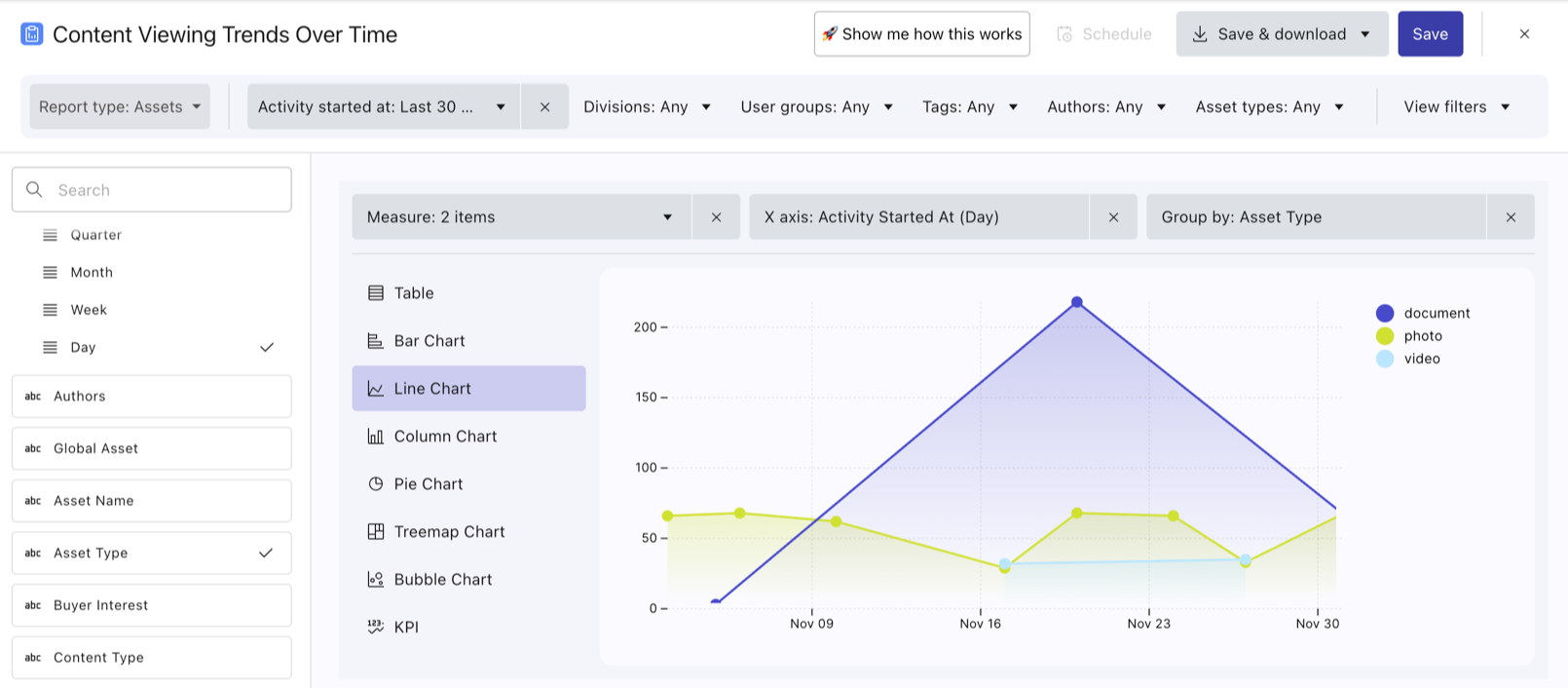Click the download arrow icon

pyautogui.click(x=1200, y=34)
